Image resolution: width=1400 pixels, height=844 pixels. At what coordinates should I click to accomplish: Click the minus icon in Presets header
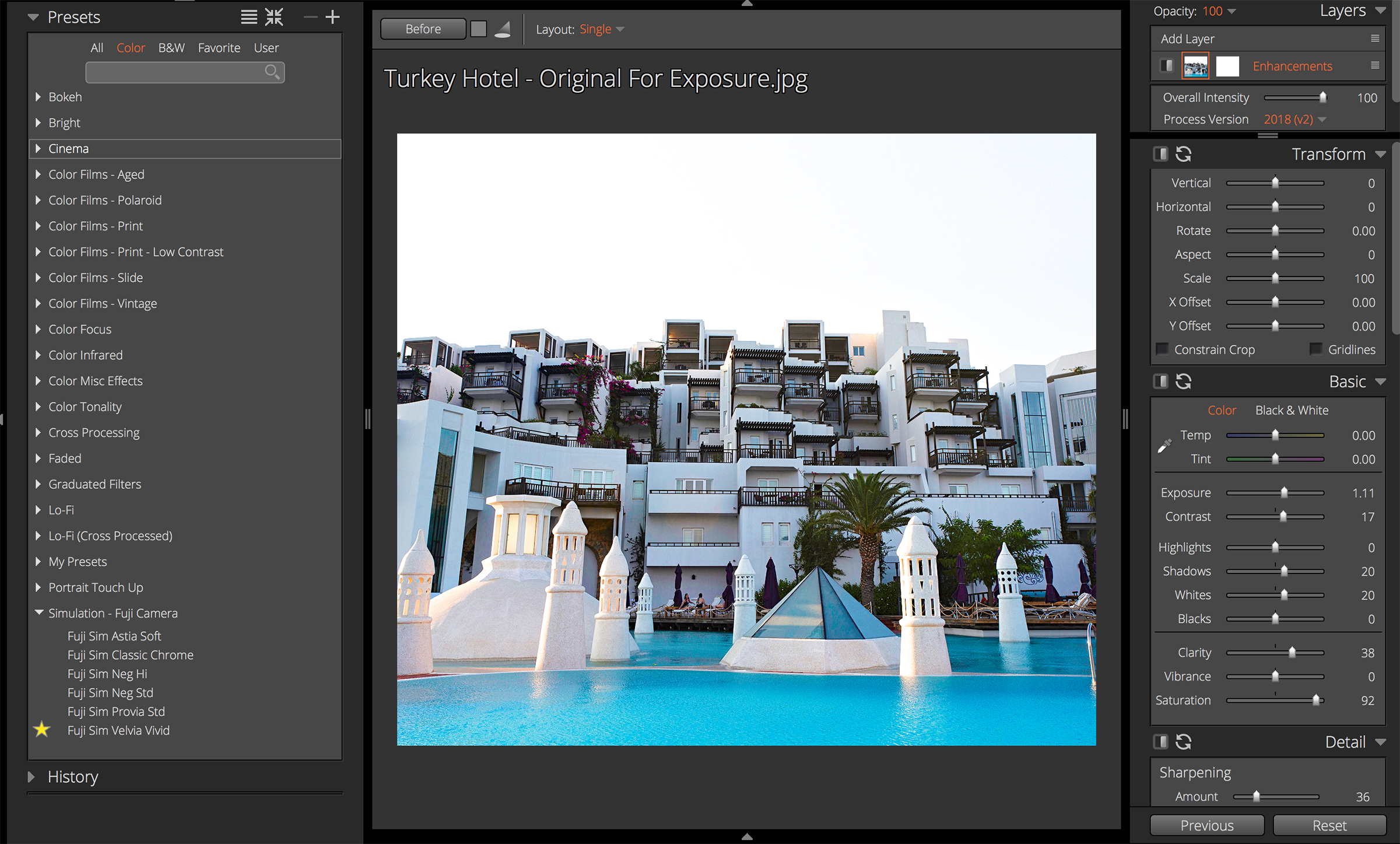pyautogui.click(x=310, y=17)
